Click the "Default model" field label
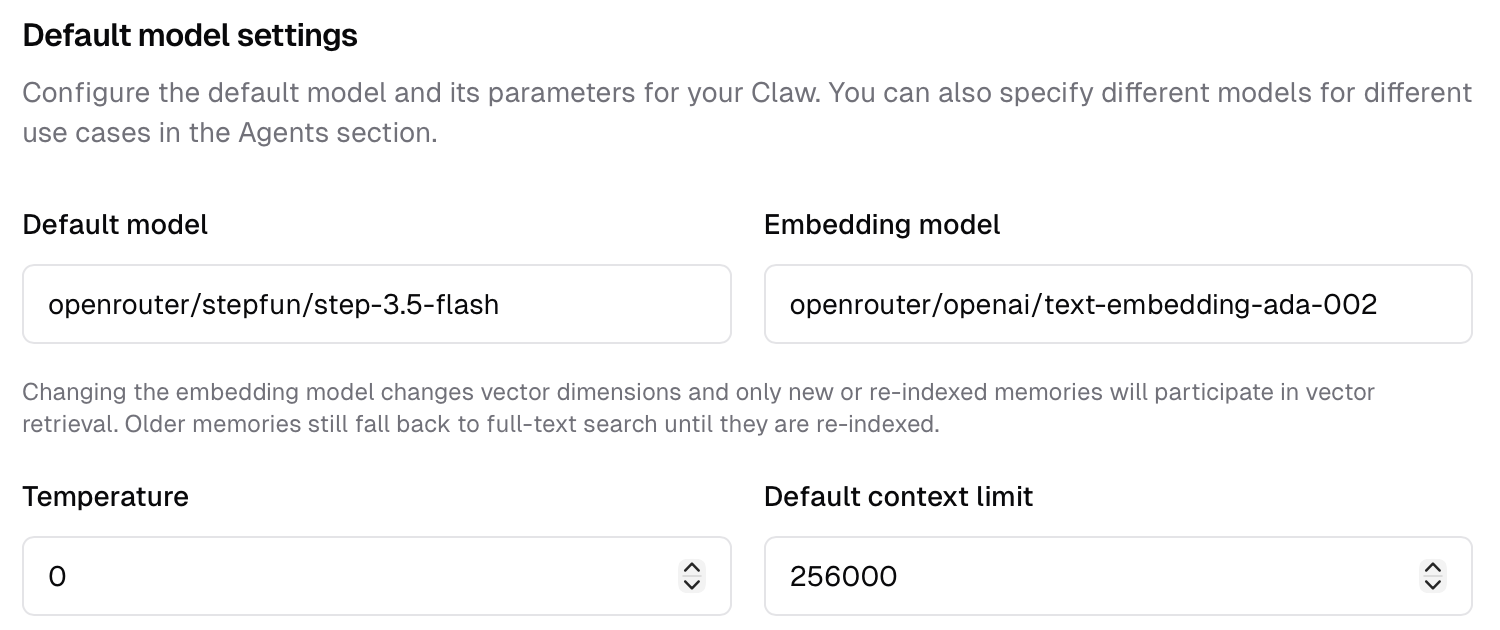The width and height of the screenshot is (1500, 630). (115, 225)
